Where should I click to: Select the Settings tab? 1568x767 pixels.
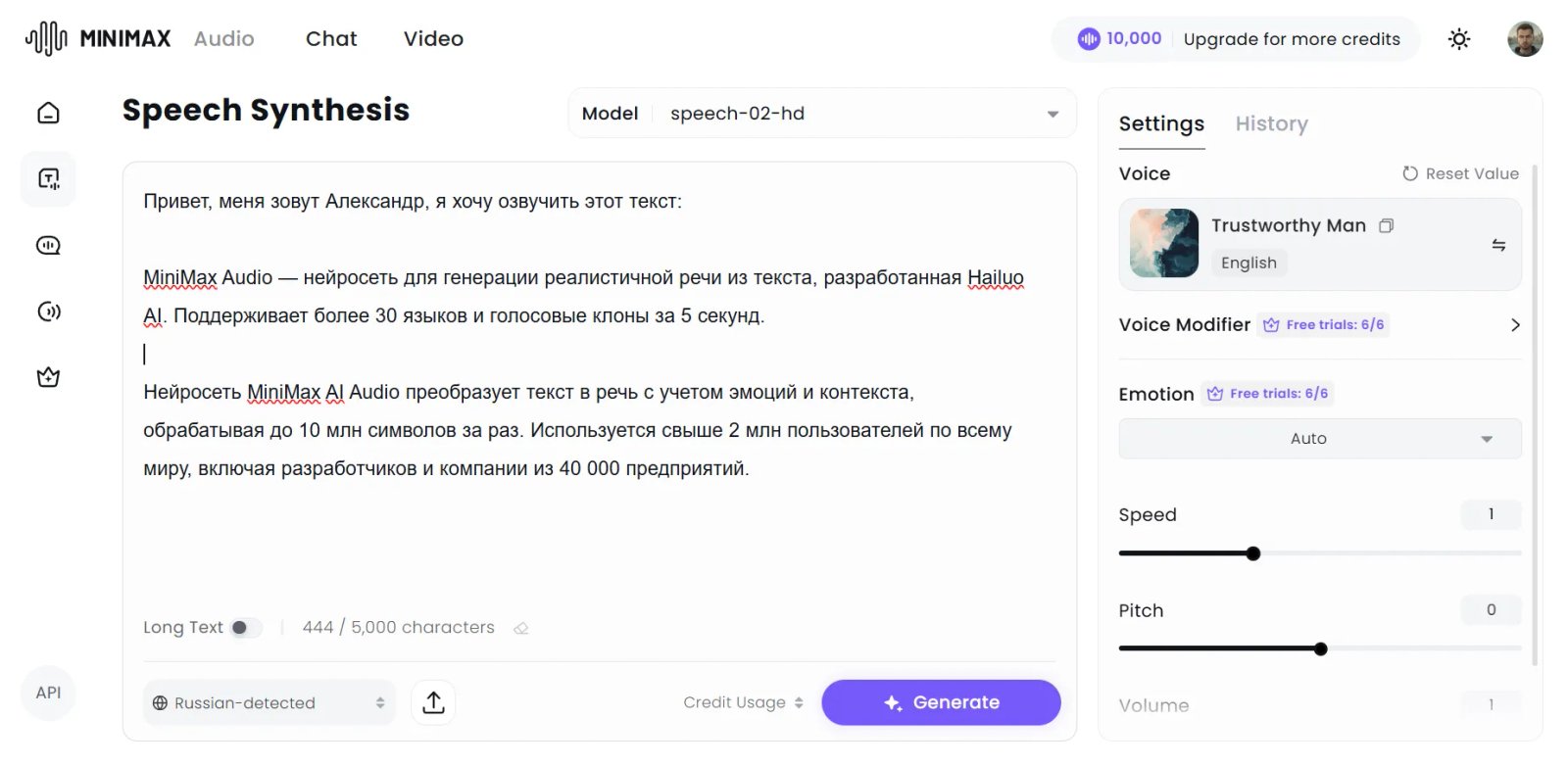click(x=1161, y=124)
